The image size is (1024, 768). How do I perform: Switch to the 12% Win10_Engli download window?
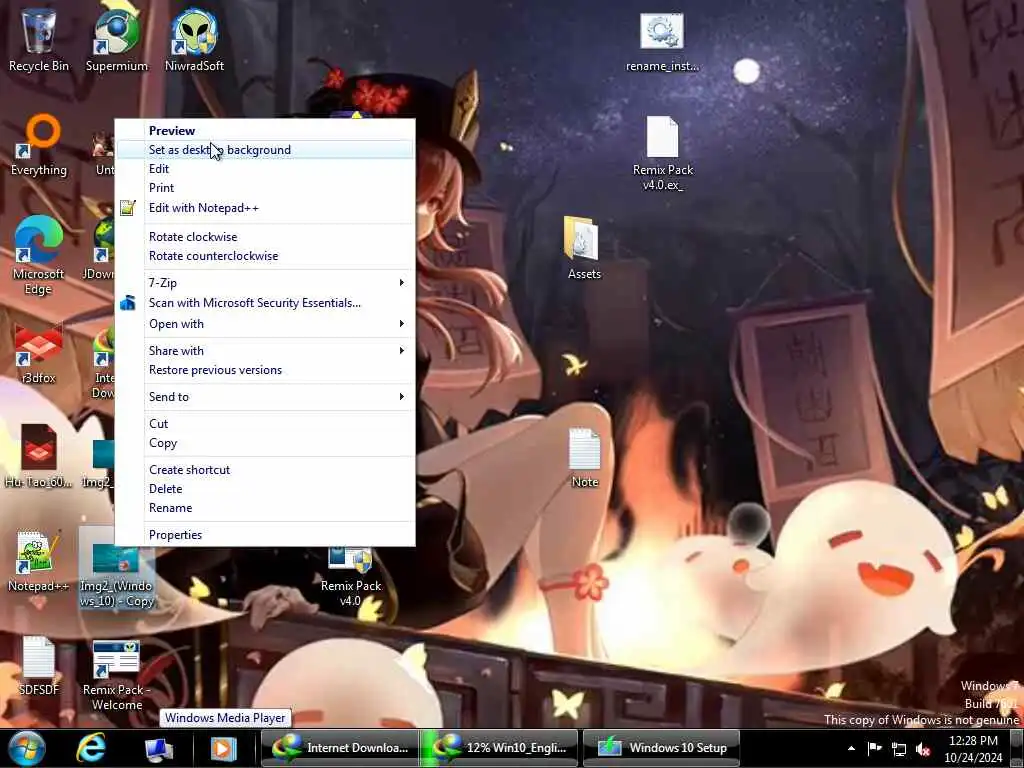coord(500,748)
